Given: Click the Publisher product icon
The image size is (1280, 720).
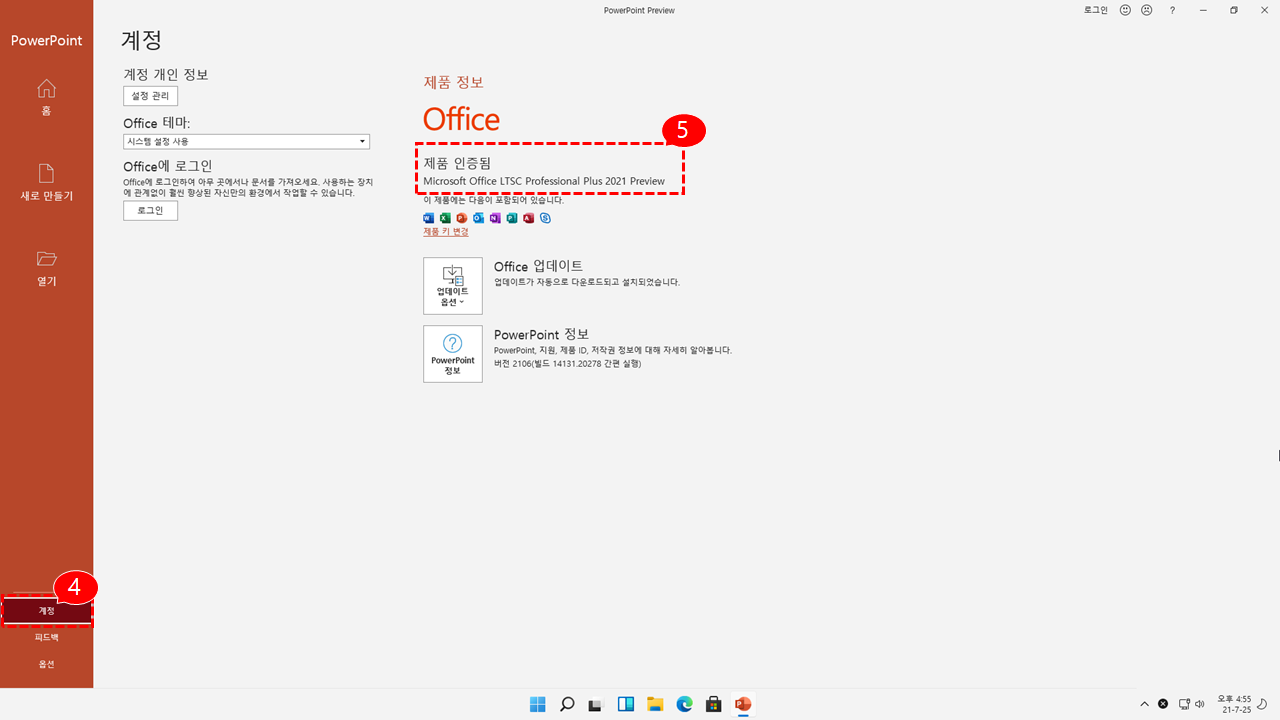Looking at the screenshot, I should (x=512, y=218).
